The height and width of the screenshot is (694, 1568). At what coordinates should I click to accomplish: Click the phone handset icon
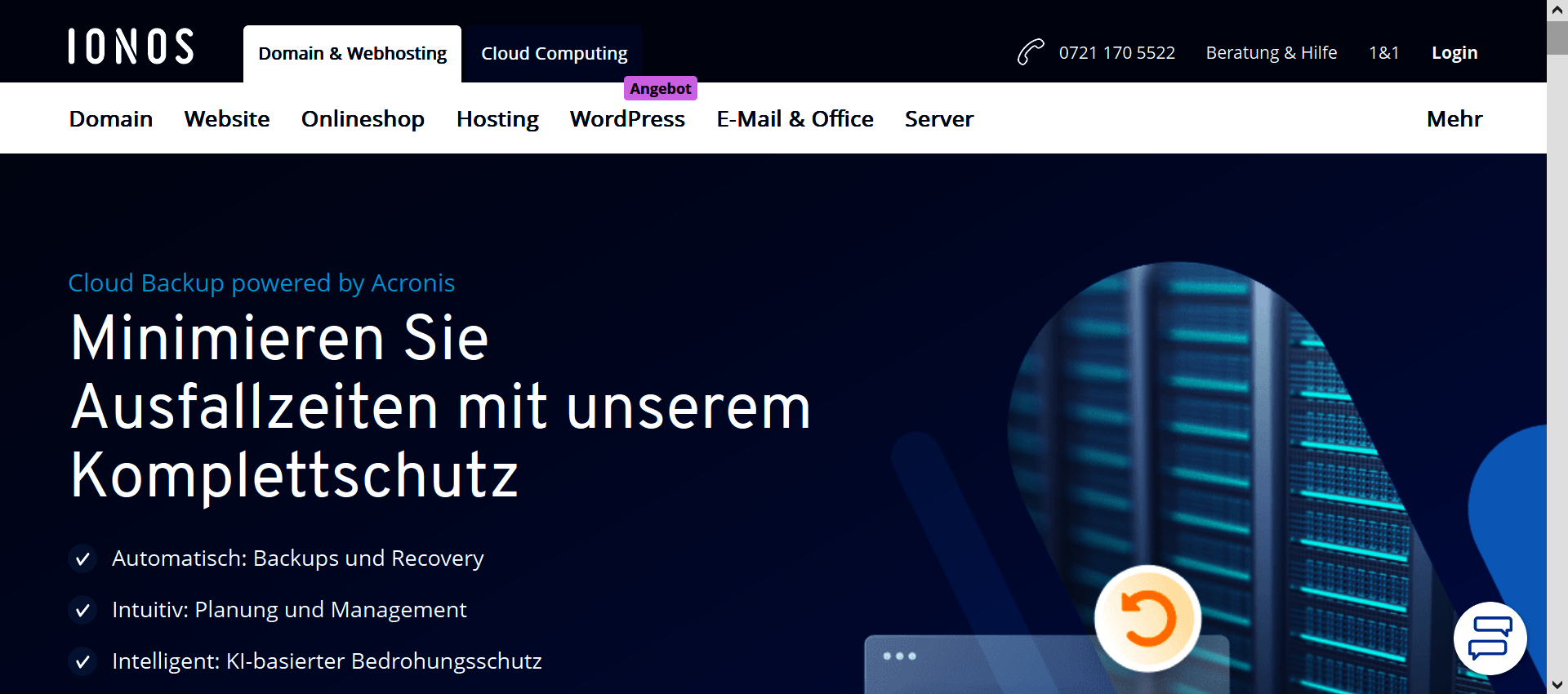pyautogui.click(x=1031, y=52)
